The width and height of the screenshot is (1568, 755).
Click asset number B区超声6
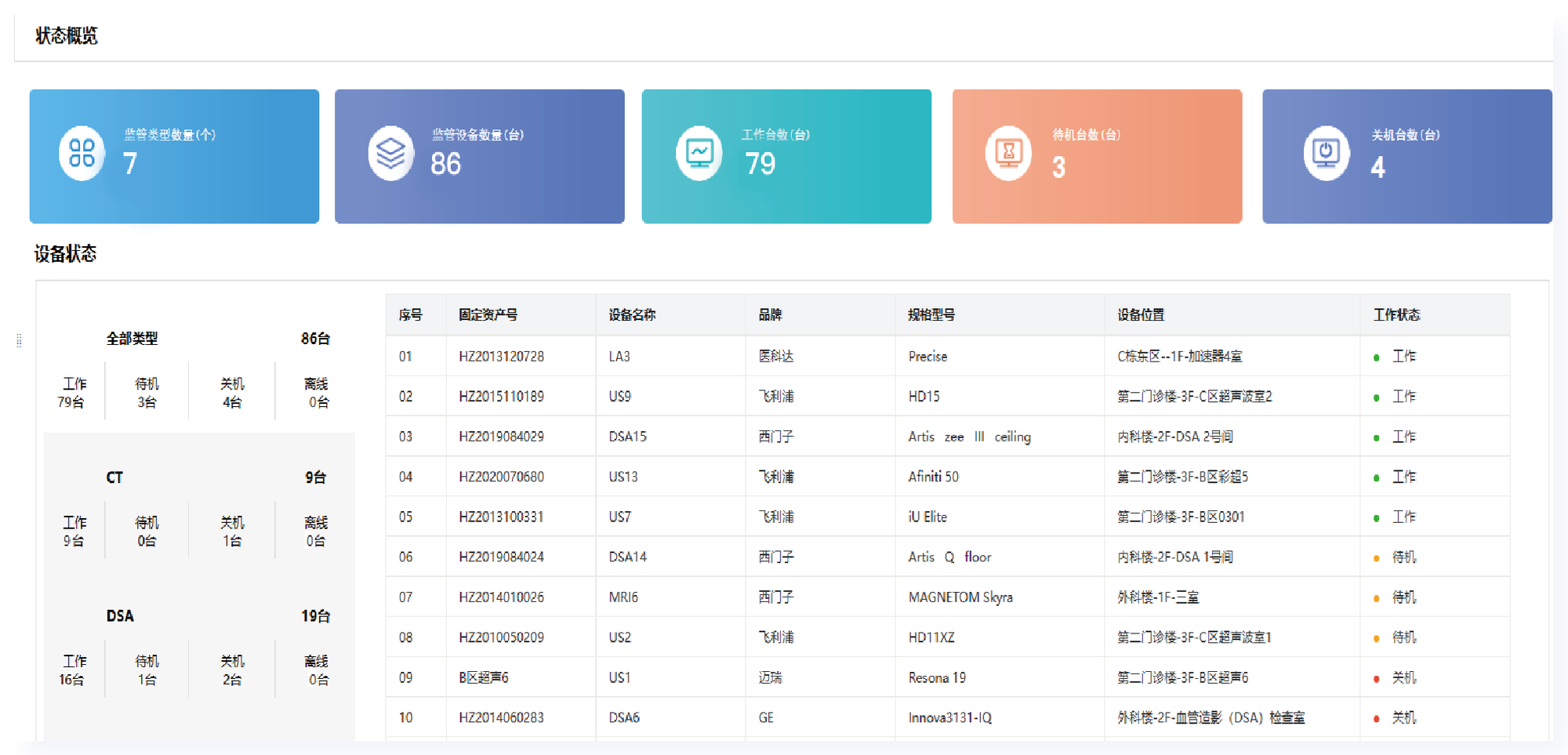(484, 678)
